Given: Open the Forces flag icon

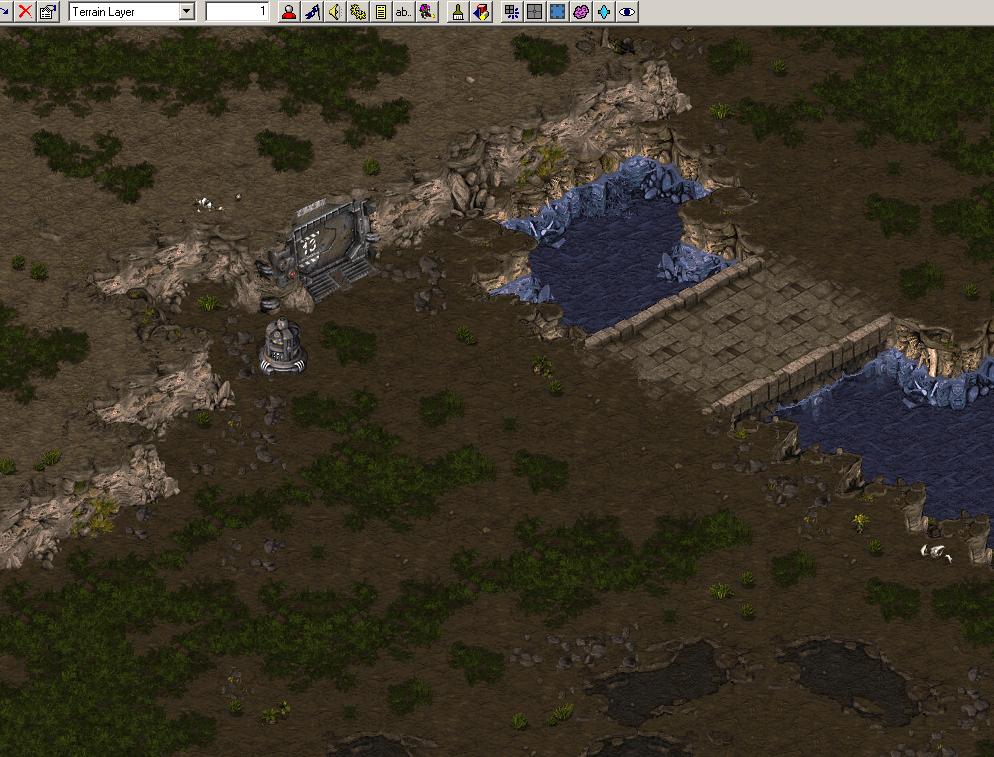Looking at the screenshot, I should coord(312,12).
